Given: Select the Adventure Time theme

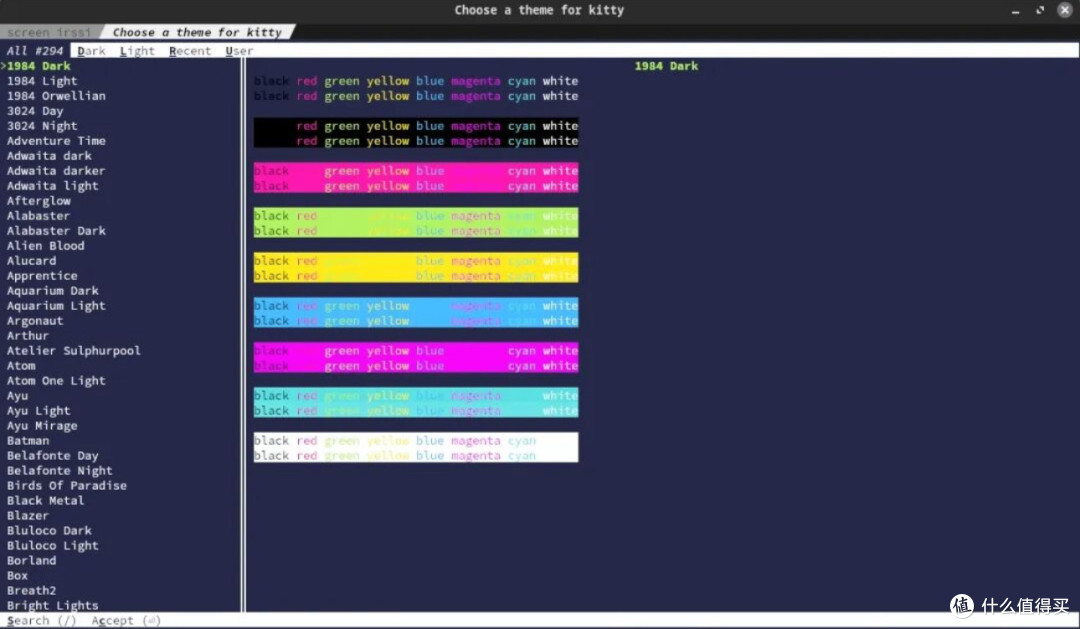Looking at the screenshot, I should pyautogui.click(x=56, y=141).
